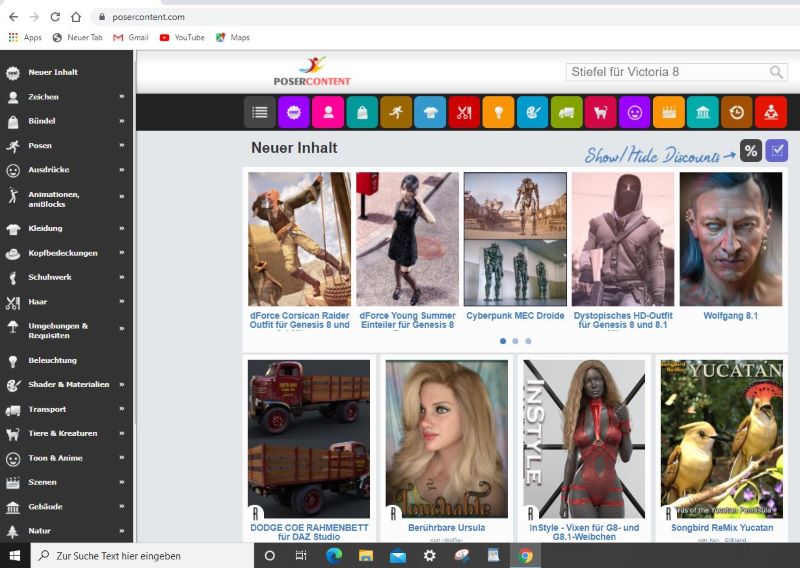The height and width of the screenshot is (568, 800).
Task: Click the Windows taskbar search box
Action: coord(142,555)
